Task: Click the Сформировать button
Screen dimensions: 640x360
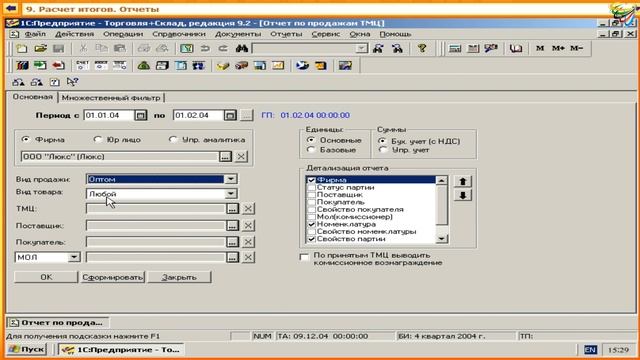Action: pyautogui.click(x=113, y=277)
